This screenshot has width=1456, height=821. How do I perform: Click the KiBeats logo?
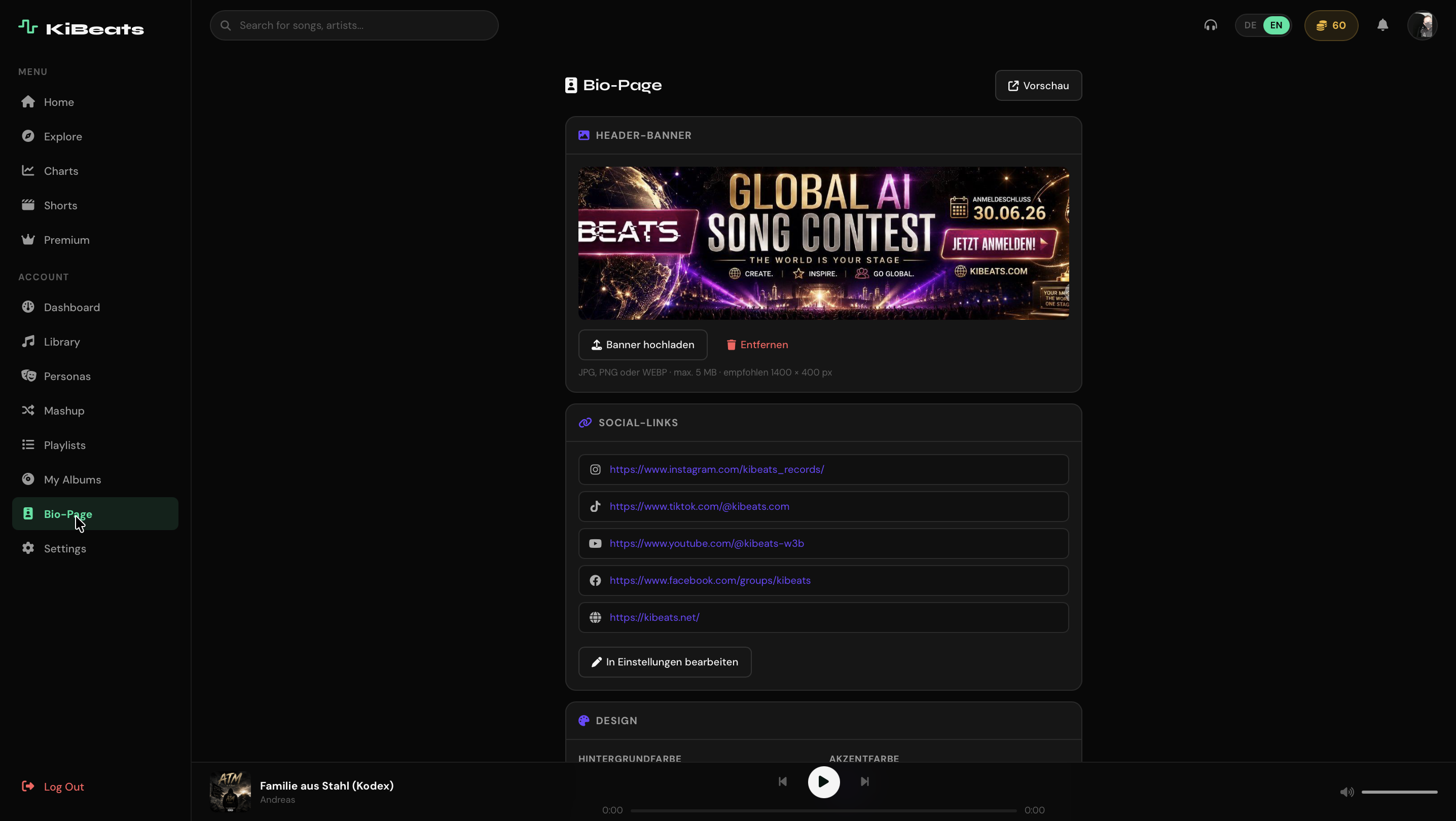click(x=81, y=28)
